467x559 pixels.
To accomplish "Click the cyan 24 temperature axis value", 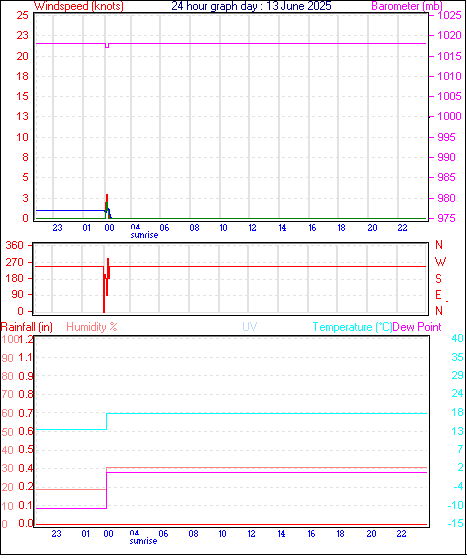I will click(x=457, y=394).
